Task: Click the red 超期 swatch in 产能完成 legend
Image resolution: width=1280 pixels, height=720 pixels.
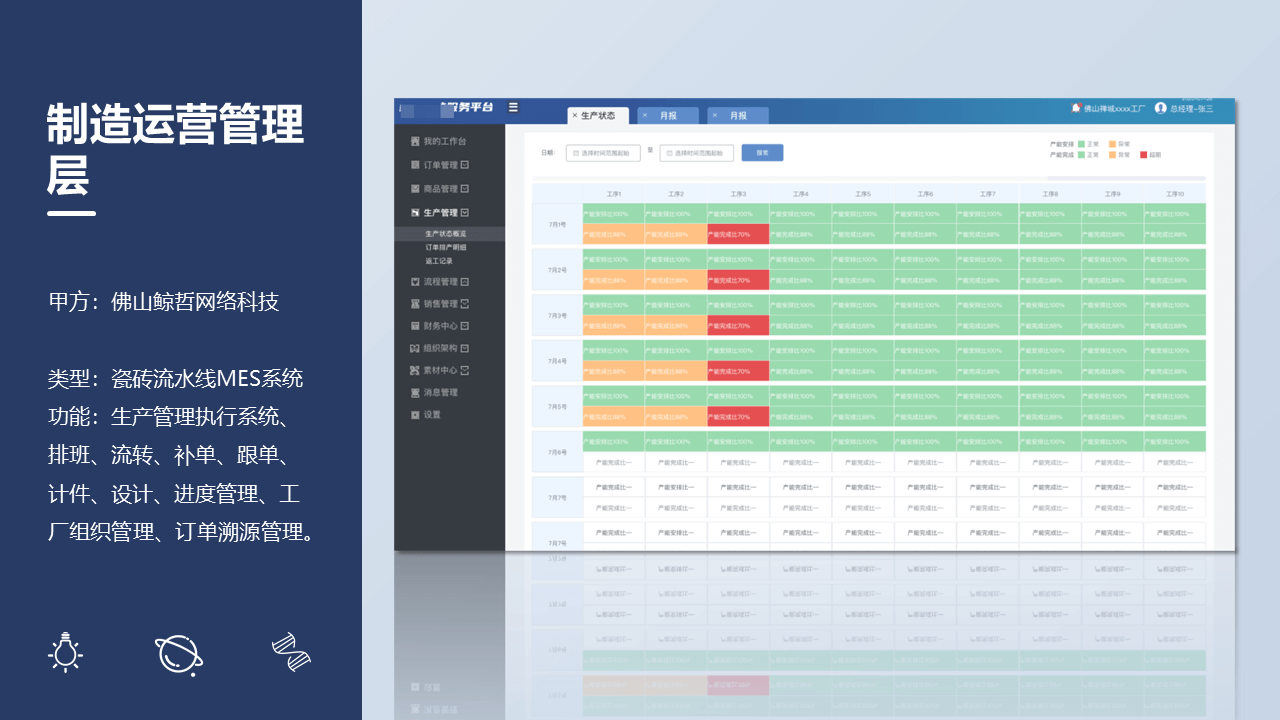Action: (1144, 155)
